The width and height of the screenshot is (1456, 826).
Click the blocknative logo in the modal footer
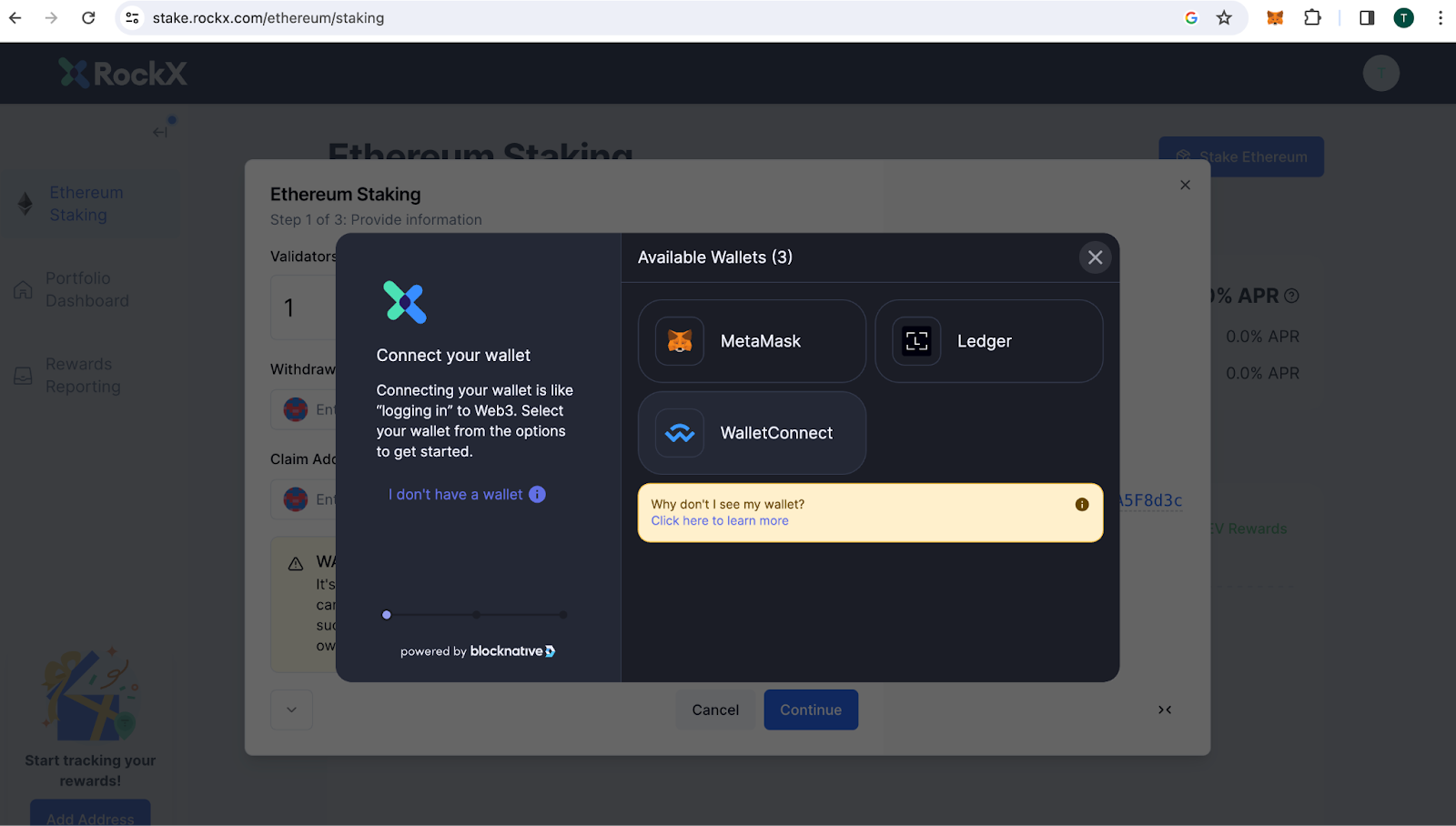(512, 651)
